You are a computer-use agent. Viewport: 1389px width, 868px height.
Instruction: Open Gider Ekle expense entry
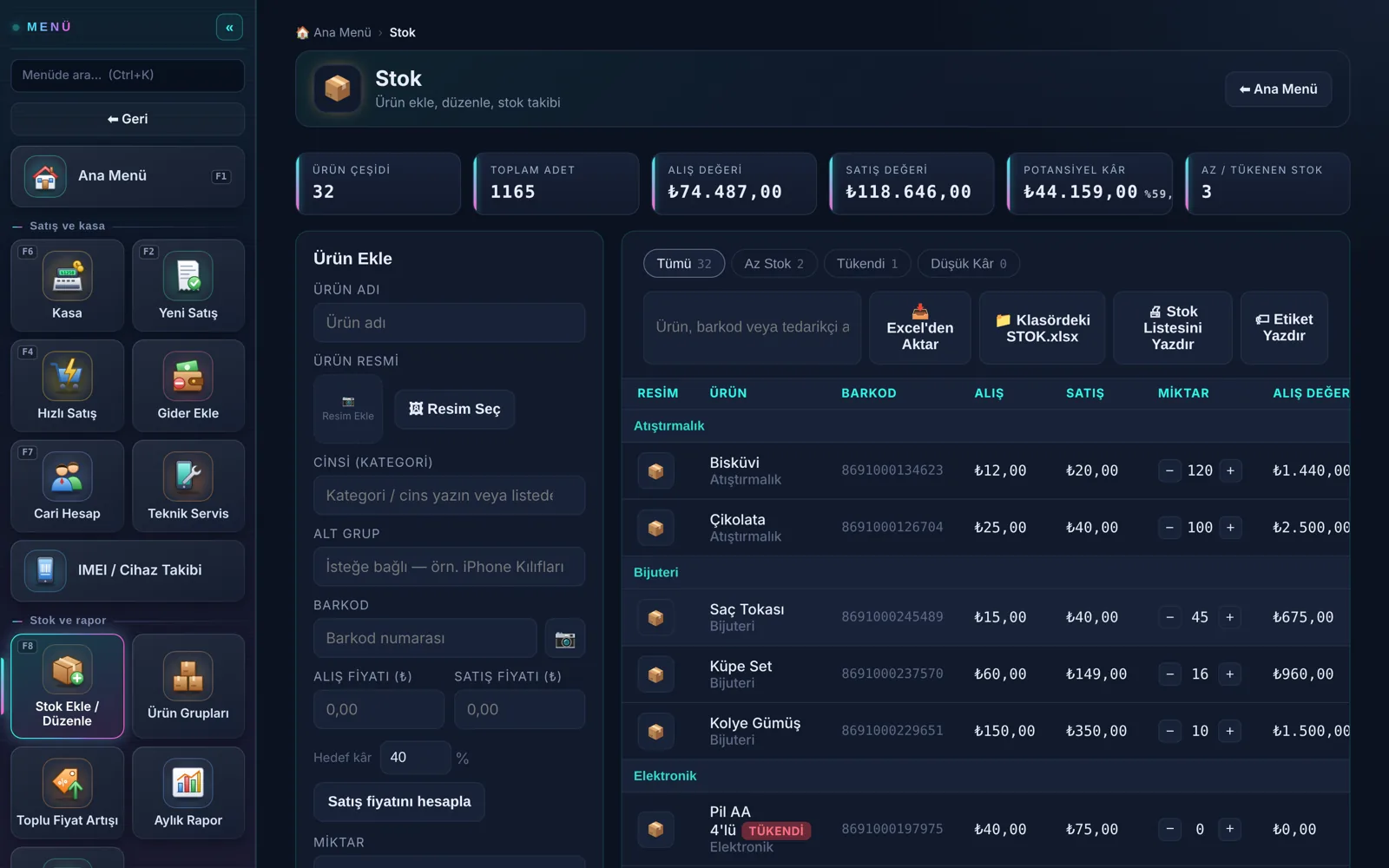tap(188, 385)
